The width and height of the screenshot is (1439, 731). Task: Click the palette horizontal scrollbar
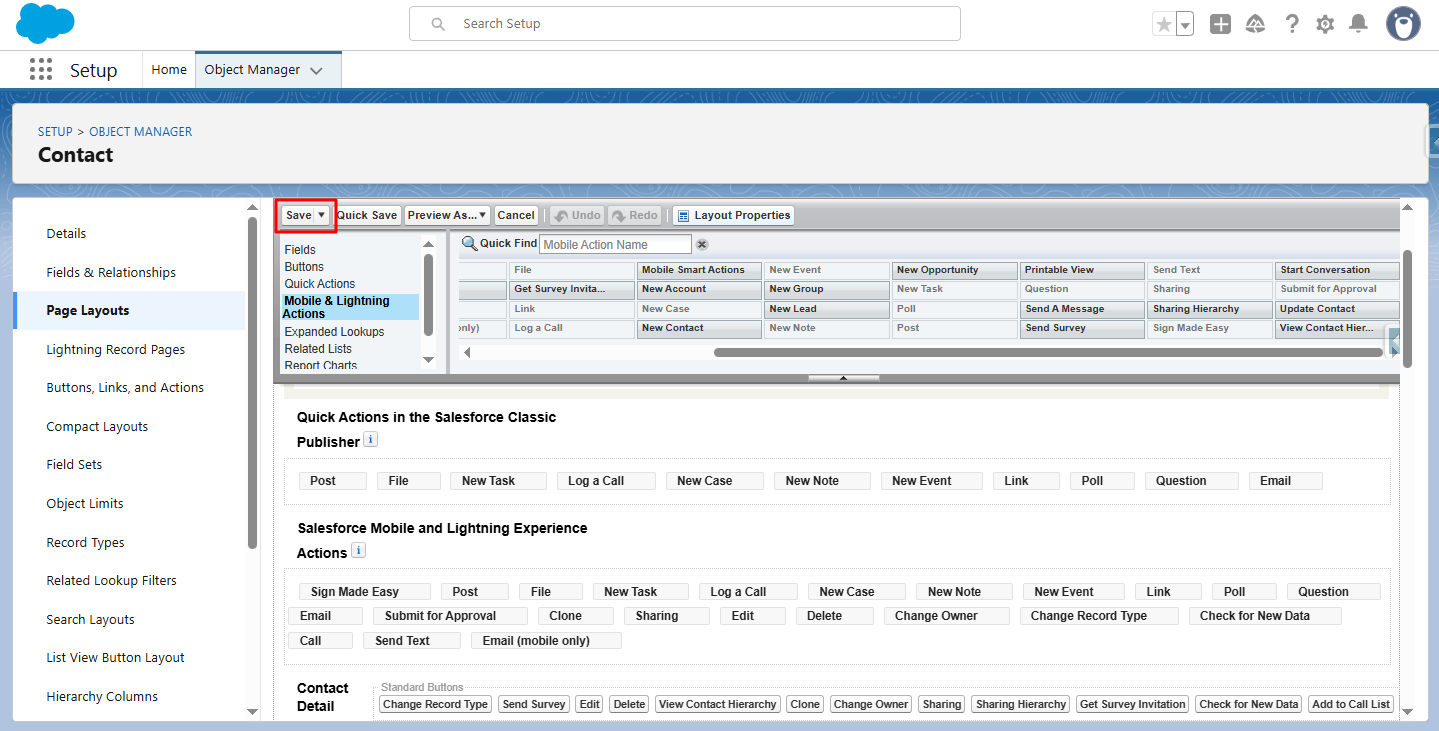(1050, 352)
